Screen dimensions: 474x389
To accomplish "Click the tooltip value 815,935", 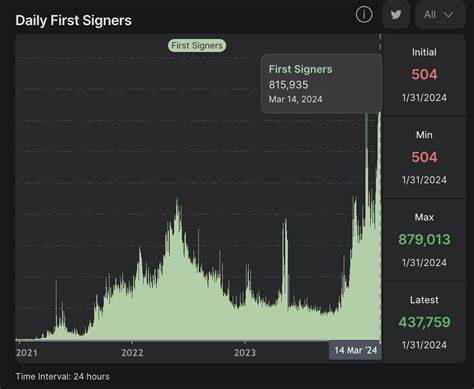I will coord(288,85).
